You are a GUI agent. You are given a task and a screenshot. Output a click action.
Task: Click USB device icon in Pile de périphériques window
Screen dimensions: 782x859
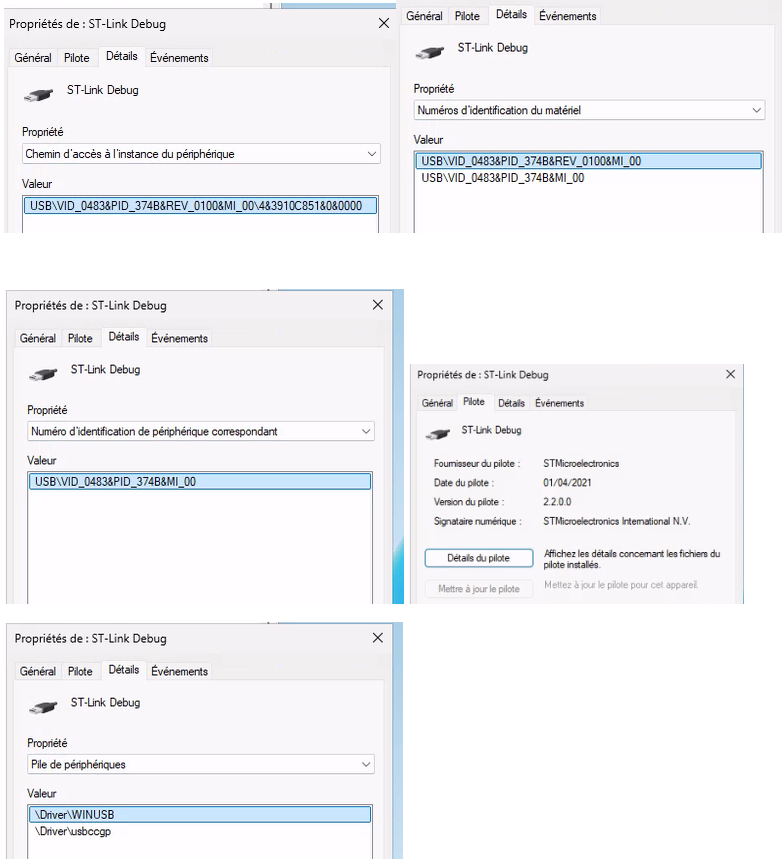pos(43,708)
